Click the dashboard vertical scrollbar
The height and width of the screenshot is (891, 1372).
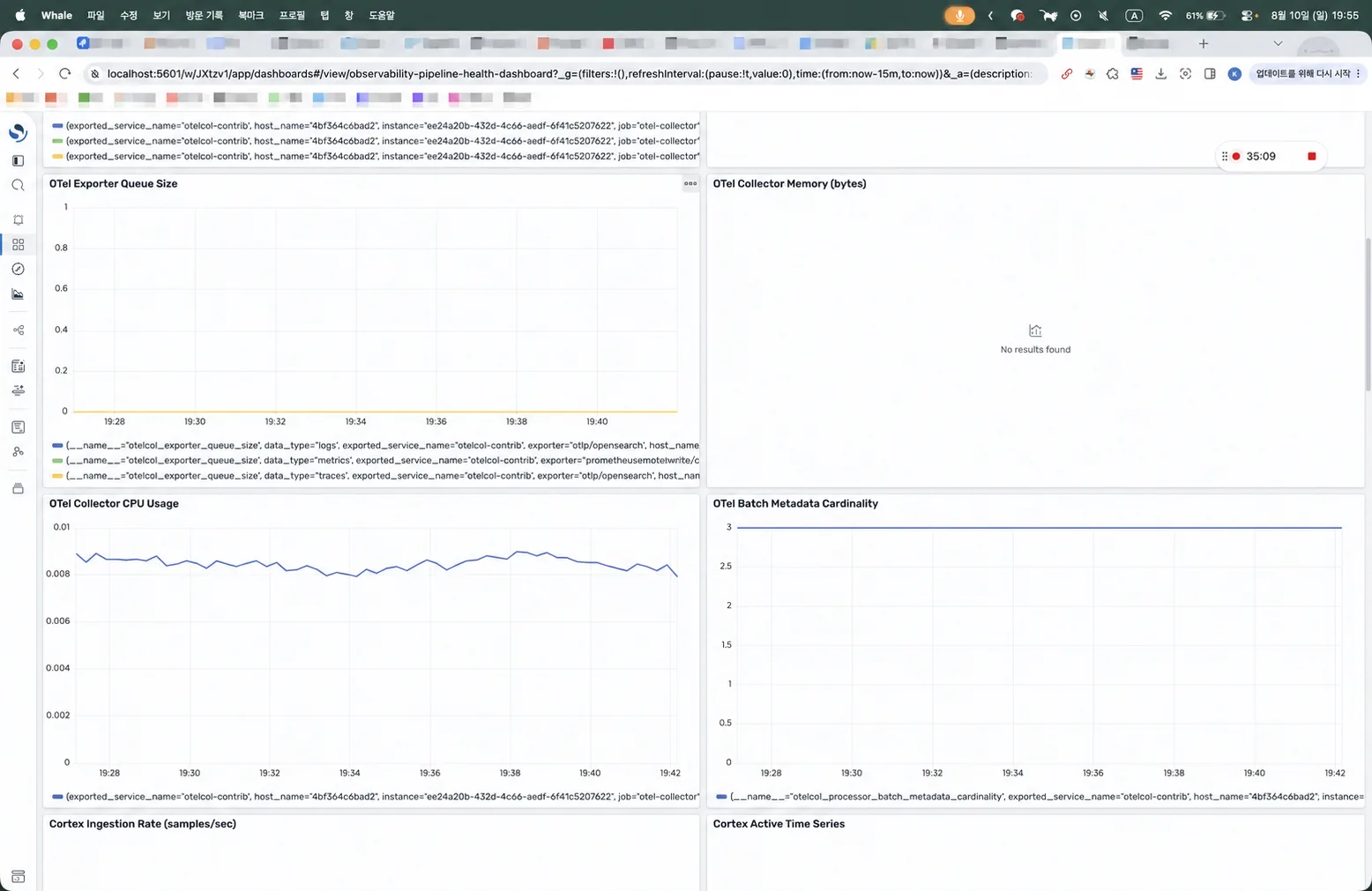point(1368,315)
